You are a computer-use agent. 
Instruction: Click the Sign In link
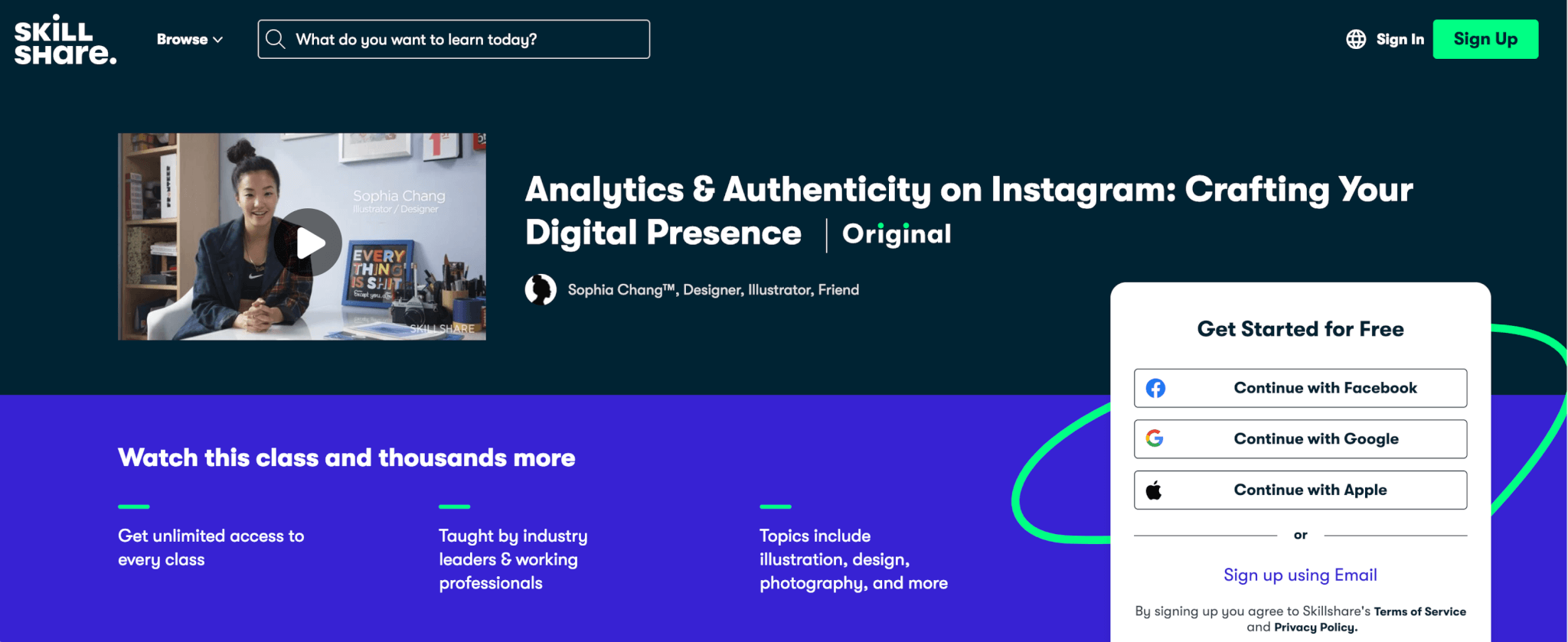tap(1399, 39)
